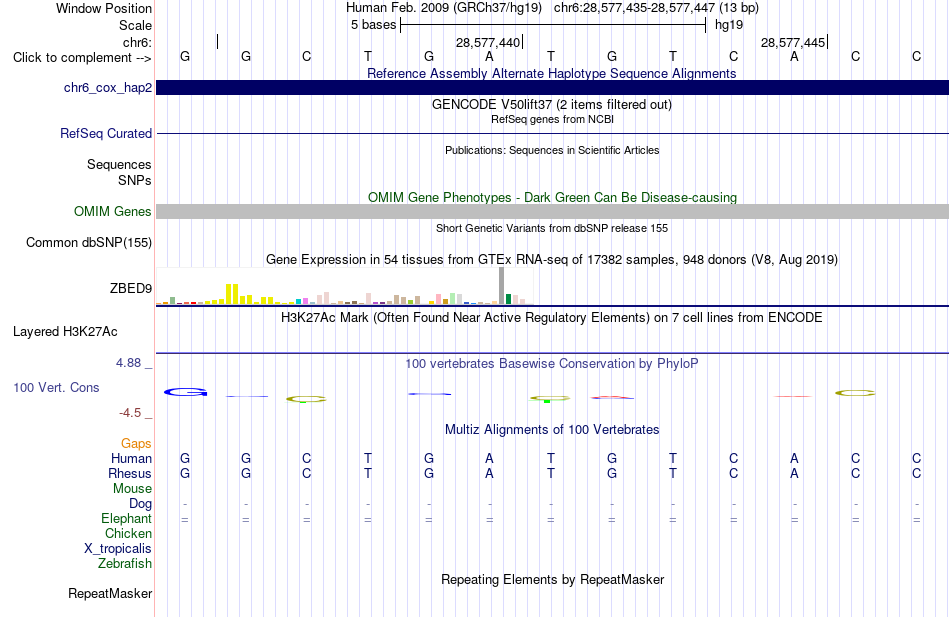This screenshot has height=617, width=950.
Task: Click the 5 bases scale bar
Action: [x=553, y=25]
